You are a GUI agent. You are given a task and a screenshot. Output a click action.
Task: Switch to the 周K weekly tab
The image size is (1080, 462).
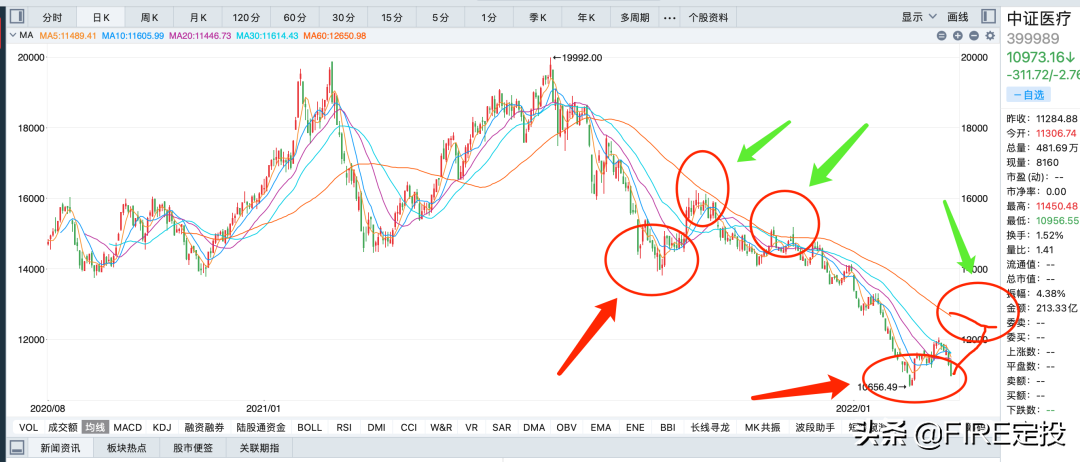click(150, 18)
